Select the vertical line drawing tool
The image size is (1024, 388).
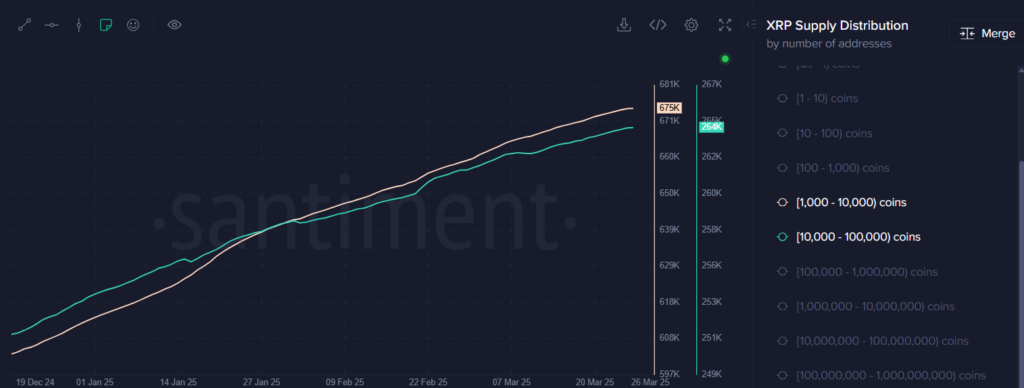pyautogui.click(x=78, y=25)
